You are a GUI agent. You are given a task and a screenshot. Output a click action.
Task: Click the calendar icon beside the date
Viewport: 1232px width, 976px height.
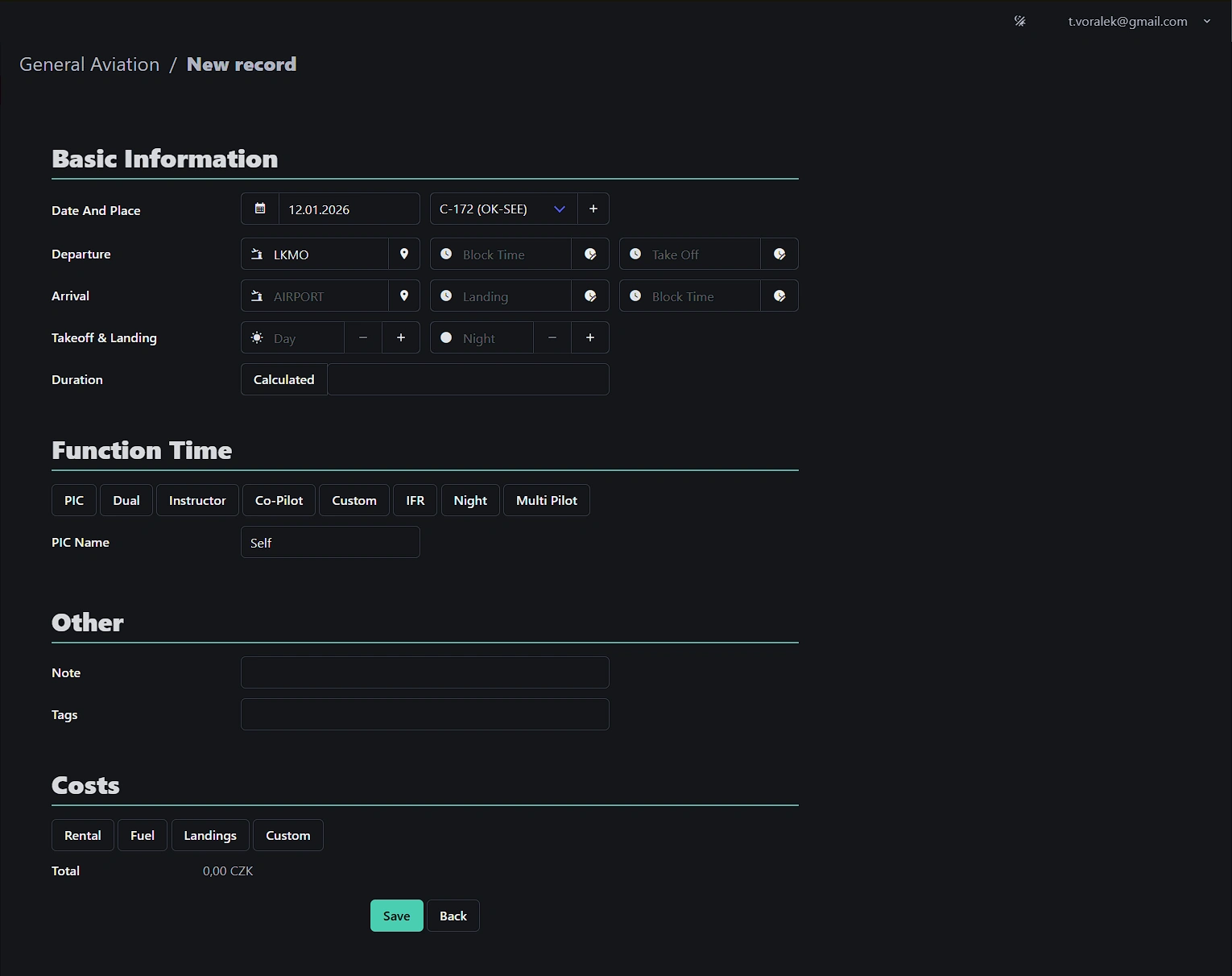pos(260,209)
